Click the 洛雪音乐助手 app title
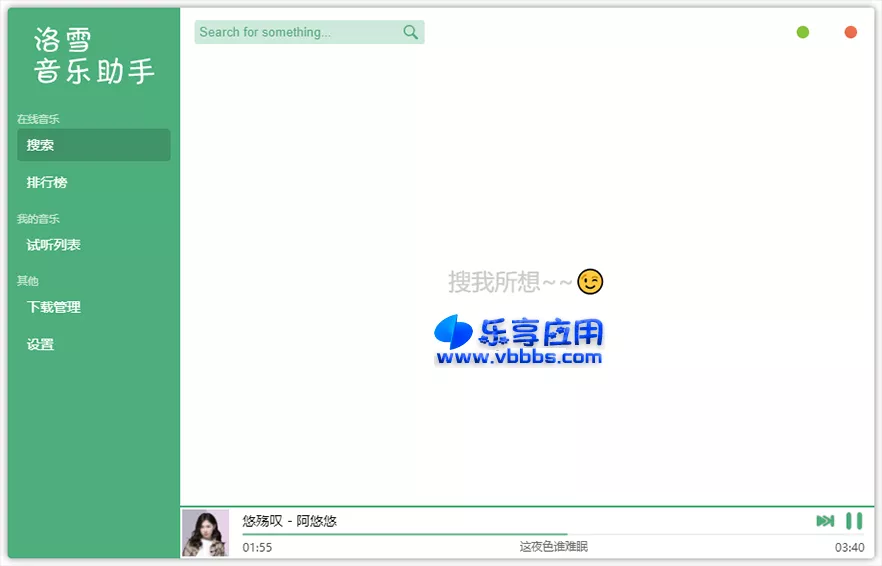882x566 pixels. point(93,56)
